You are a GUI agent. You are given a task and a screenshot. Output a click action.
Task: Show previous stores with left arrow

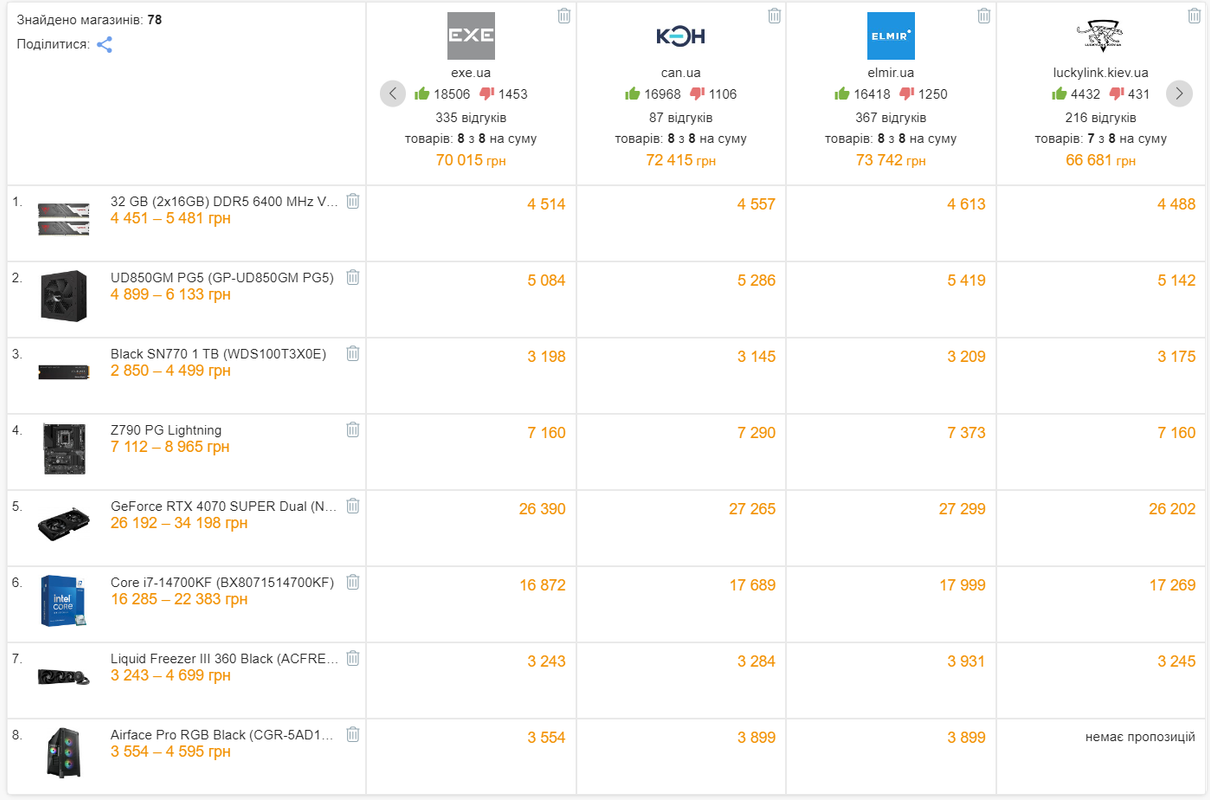click(x=393, y=94)
